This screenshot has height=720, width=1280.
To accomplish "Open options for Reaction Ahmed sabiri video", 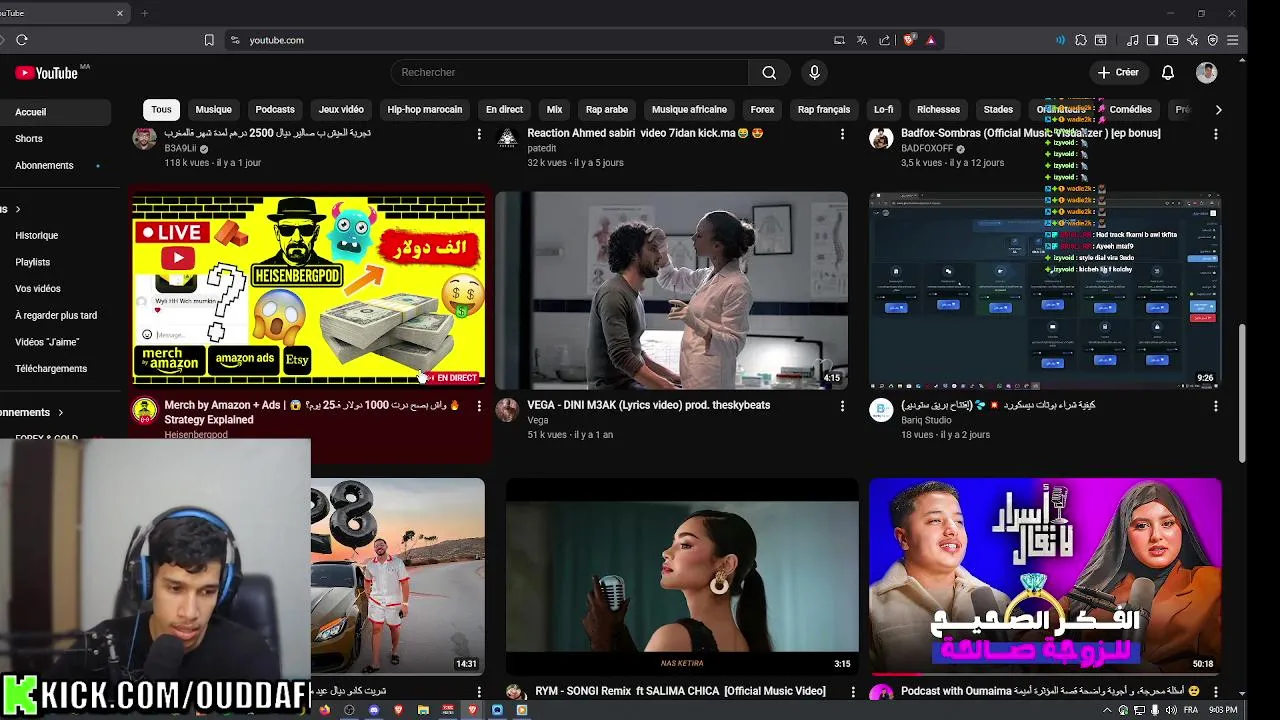I will 842,134.
